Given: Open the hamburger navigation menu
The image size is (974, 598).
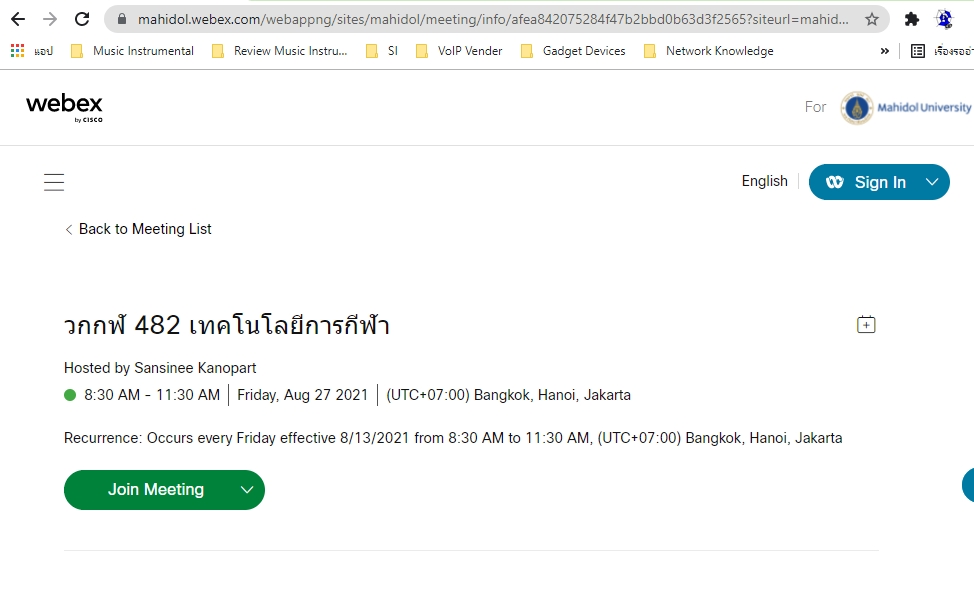Looking at the screenshot, I should [x=54, y=182].
